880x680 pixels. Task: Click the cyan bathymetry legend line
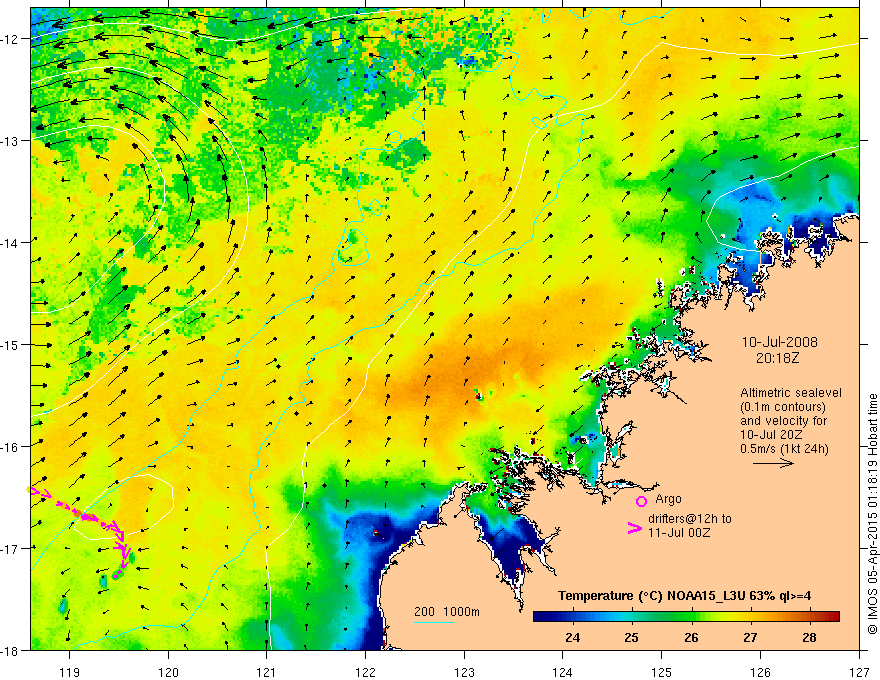[434, 622]
